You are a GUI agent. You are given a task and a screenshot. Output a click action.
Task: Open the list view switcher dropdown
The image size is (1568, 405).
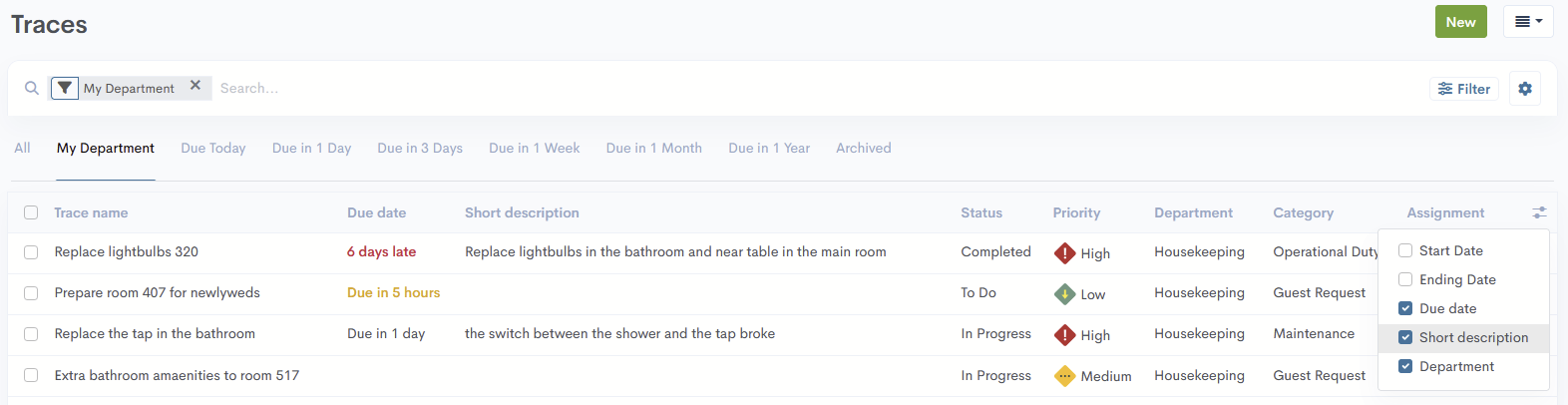click(1528, 22)
